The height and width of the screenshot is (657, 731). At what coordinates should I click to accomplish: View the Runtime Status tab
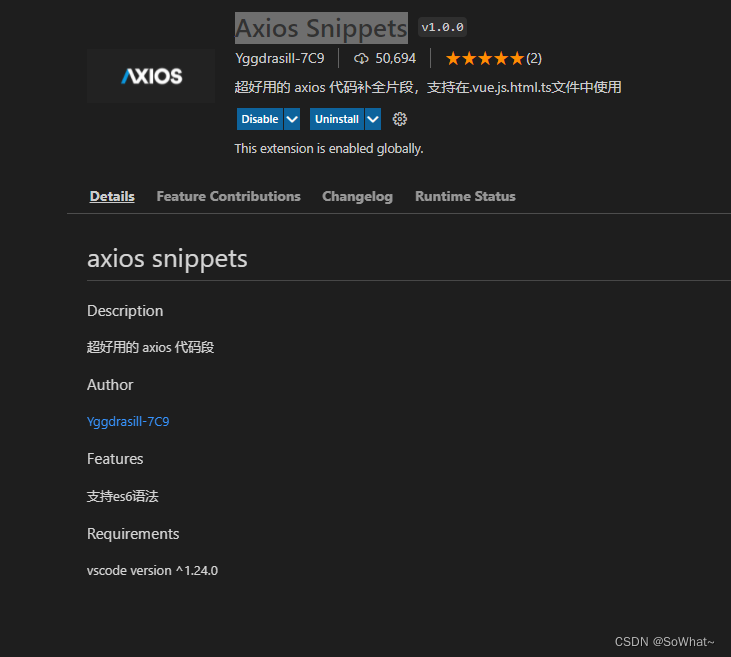(x=465, y=196)
